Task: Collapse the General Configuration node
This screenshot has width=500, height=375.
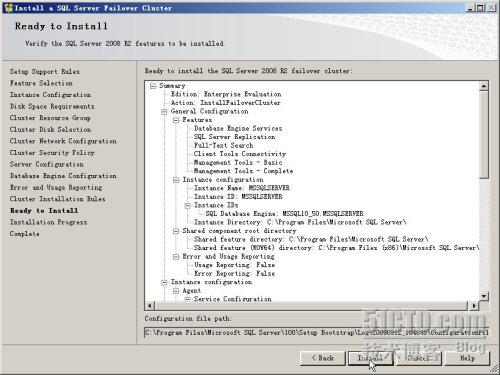Action: pyautogui.click(x=164, y=112)
